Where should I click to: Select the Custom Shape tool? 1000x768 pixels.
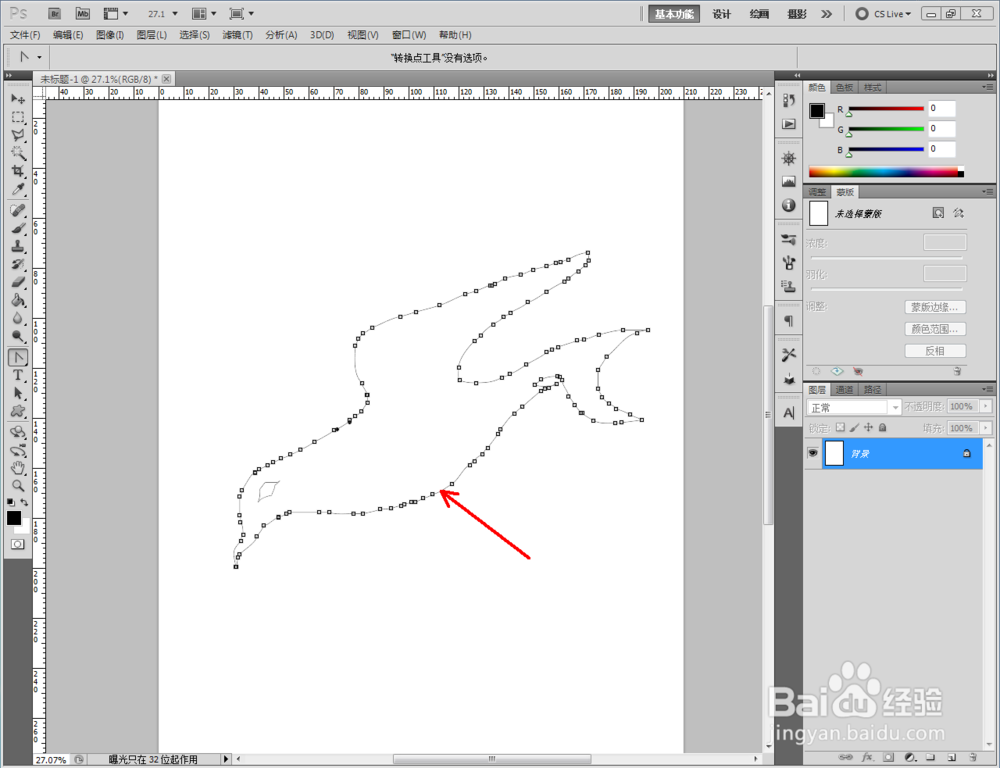point(18,411)
